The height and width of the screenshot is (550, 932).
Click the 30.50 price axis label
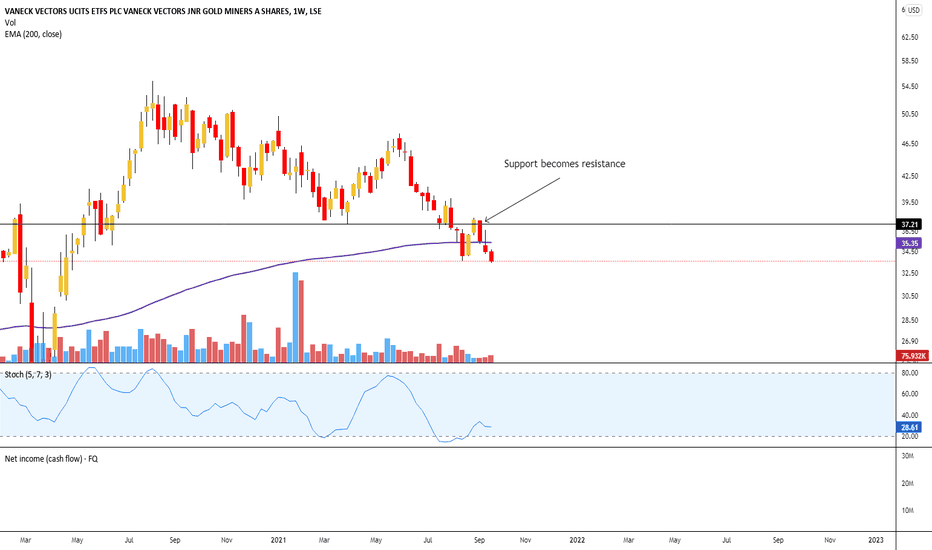[909, 296]
